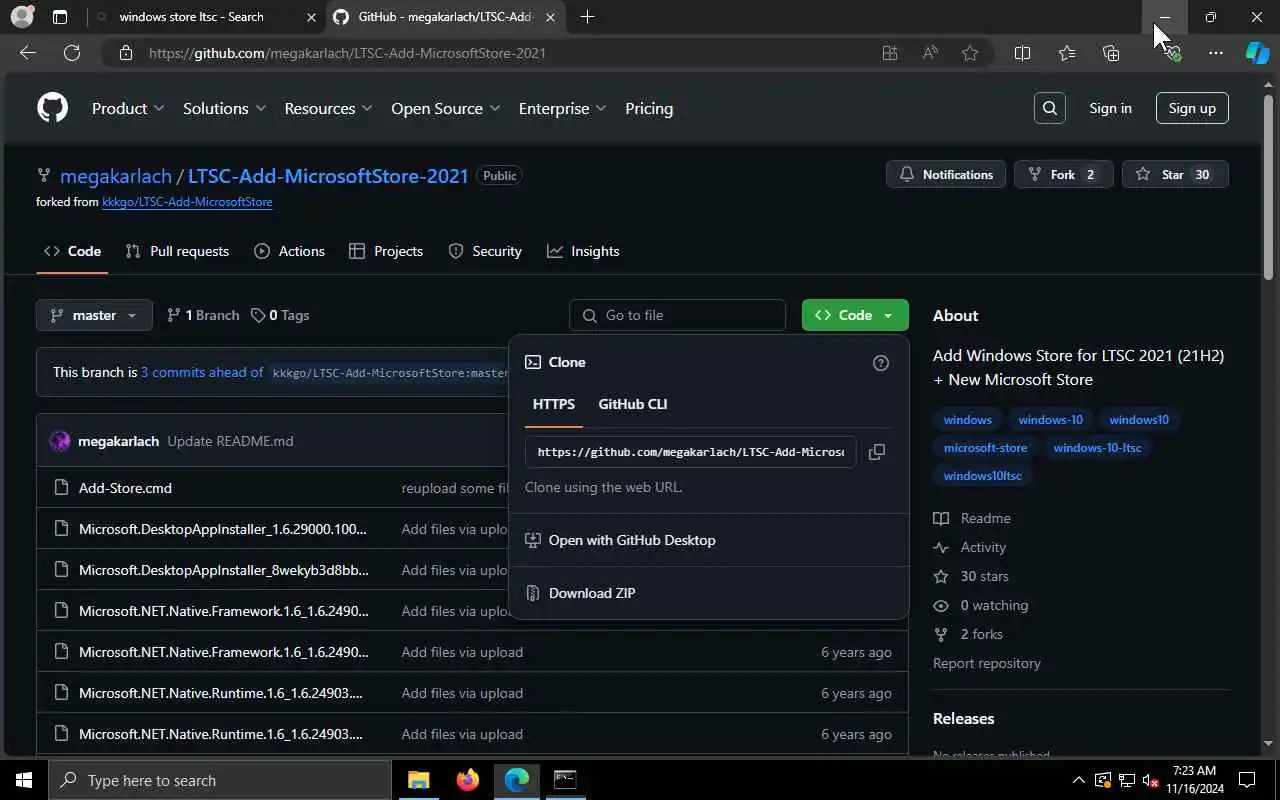1280x800 pixels.
Task: Open the notification center icon
Action: tap(1247, 780)
